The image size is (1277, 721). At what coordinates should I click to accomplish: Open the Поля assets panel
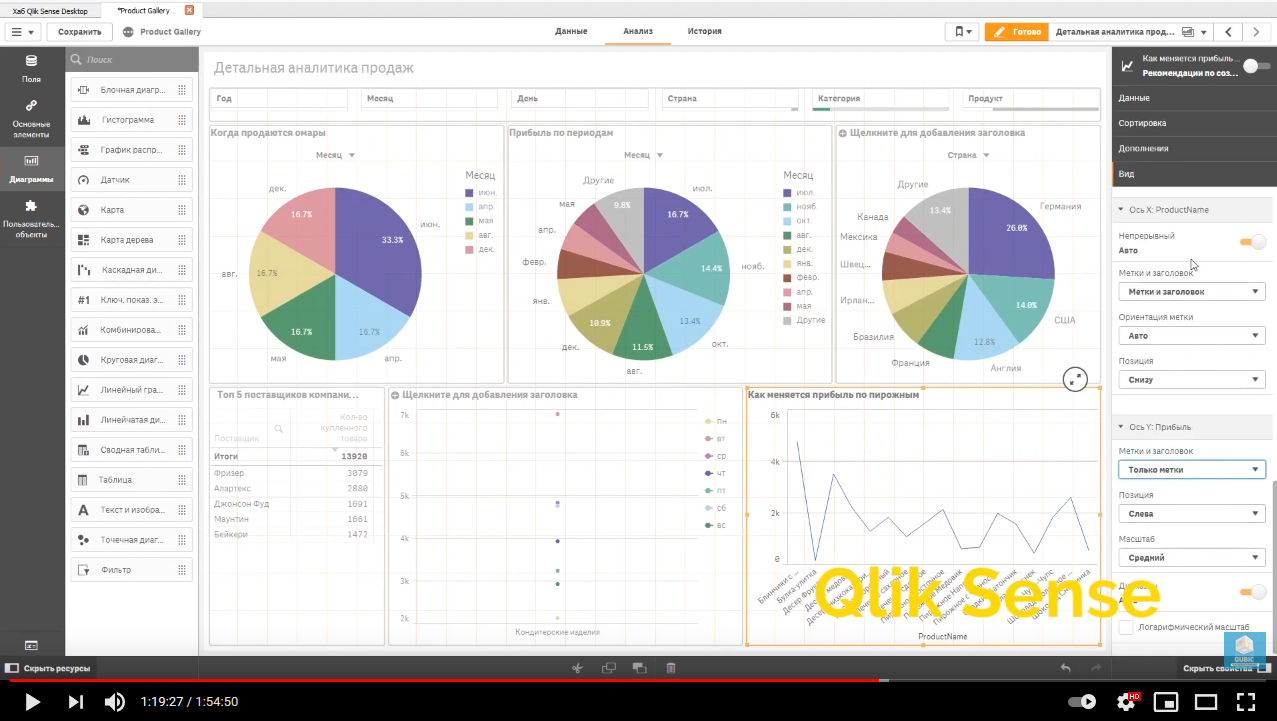tap(32, 68)
